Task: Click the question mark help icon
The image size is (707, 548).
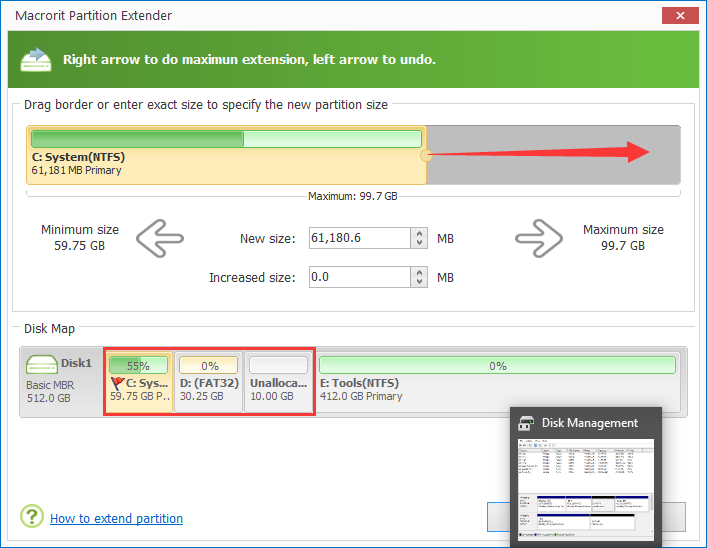Action: coord(32,517)
